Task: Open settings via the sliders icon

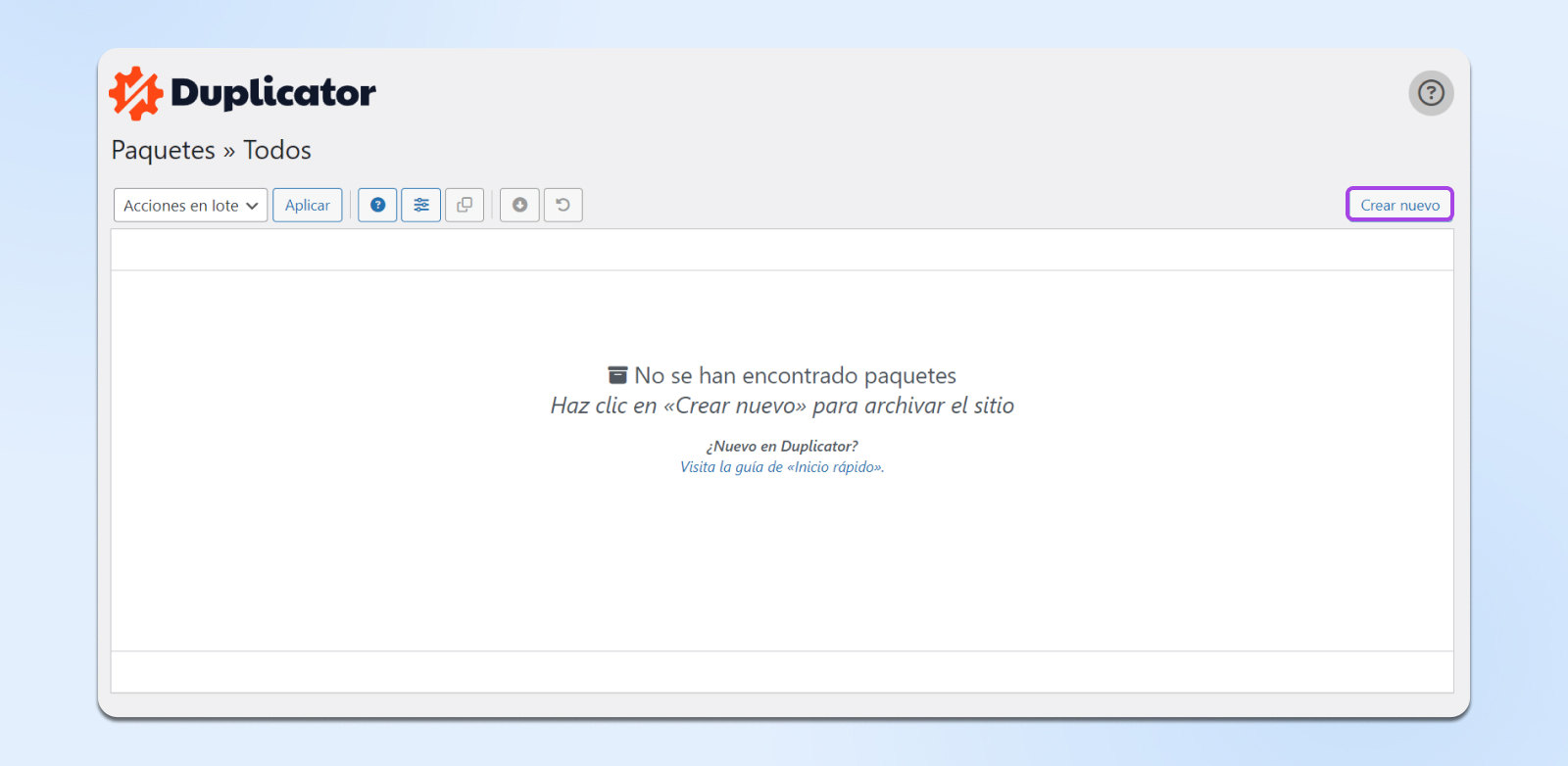Action: [x=420, y=205]
